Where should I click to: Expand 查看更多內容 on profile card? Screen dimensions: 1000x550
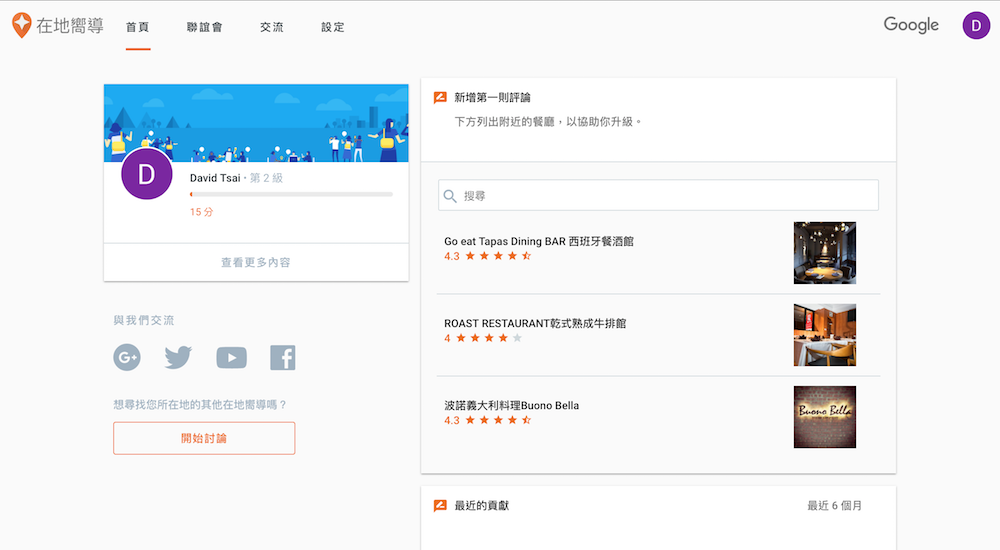pos(256,262)
